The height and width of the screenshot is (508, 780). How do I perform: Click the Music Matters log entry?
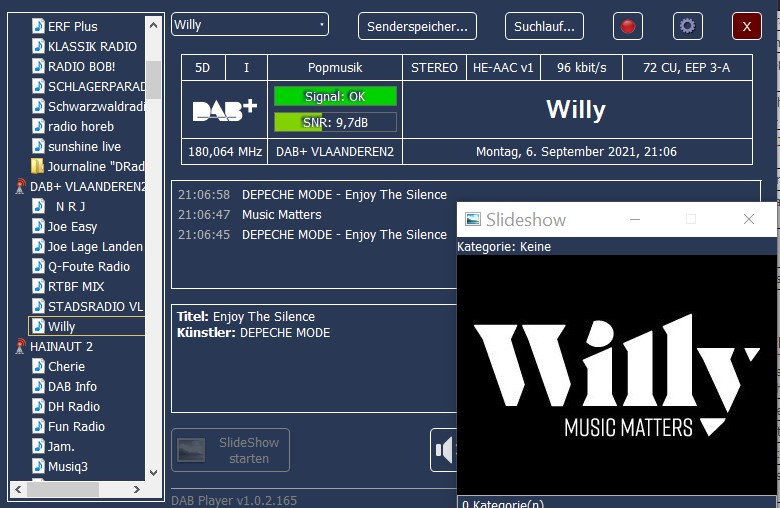point(250,214)
